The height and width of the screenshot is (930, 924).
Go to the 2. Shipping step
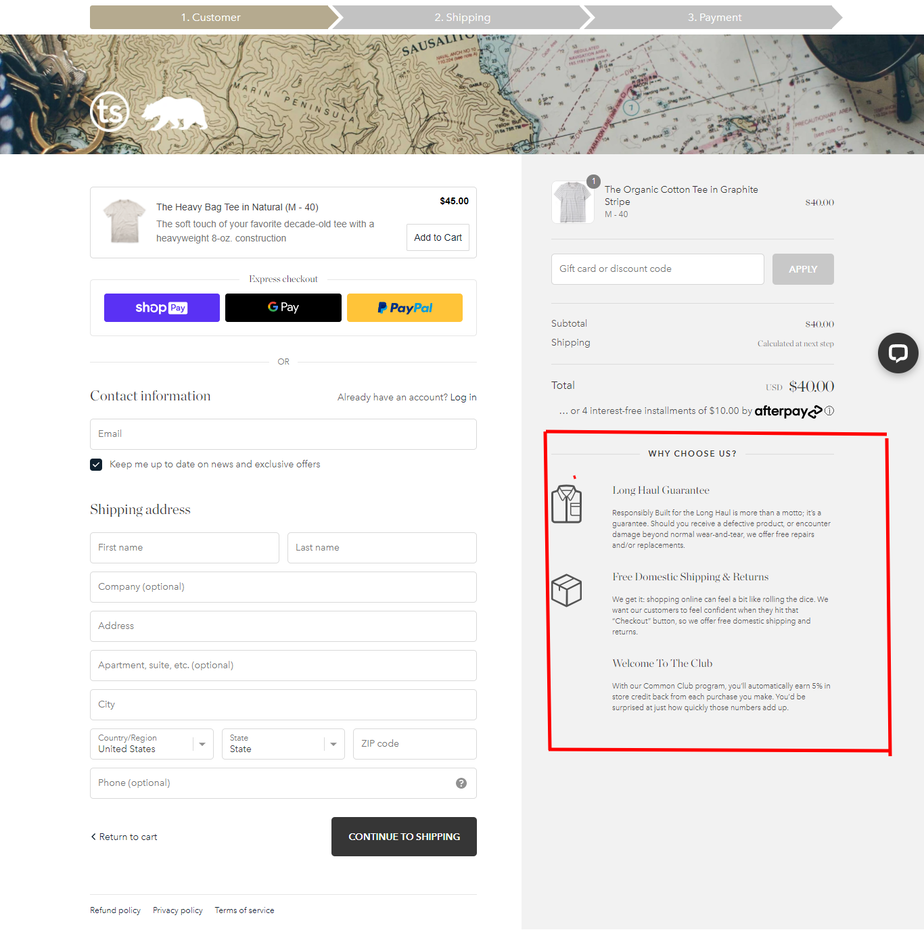point(463,17)
